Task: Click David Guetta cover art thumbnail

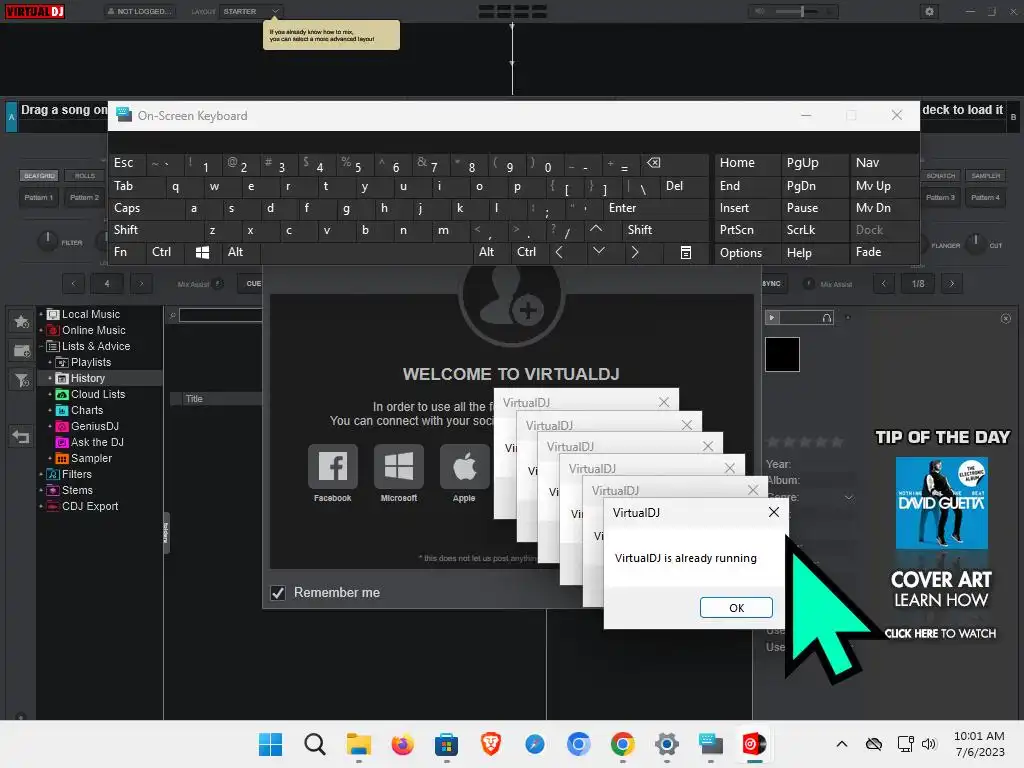Action: [941, 503]
